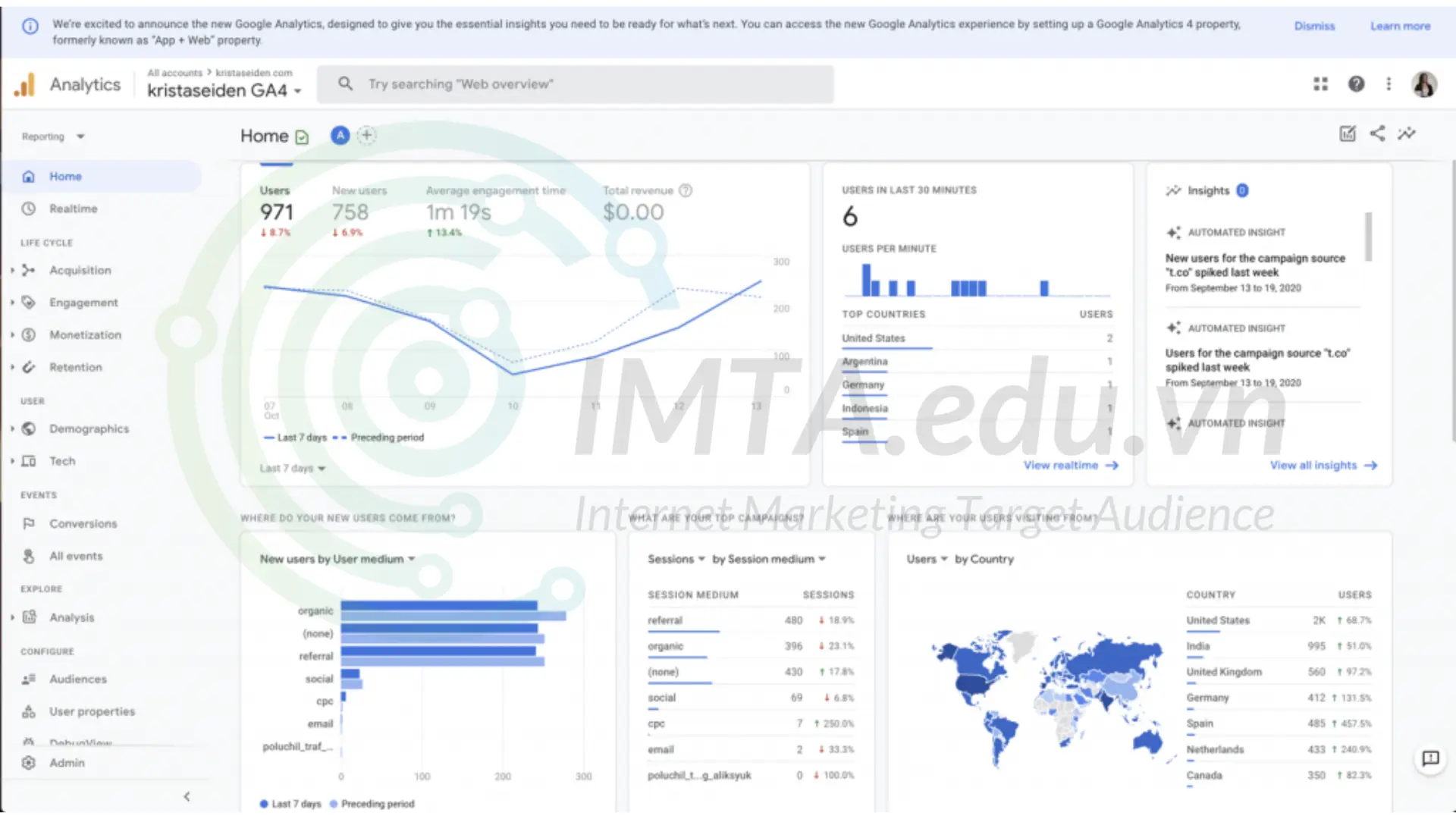Click the Realtime icon in sidebar

(x=28, y=208)
